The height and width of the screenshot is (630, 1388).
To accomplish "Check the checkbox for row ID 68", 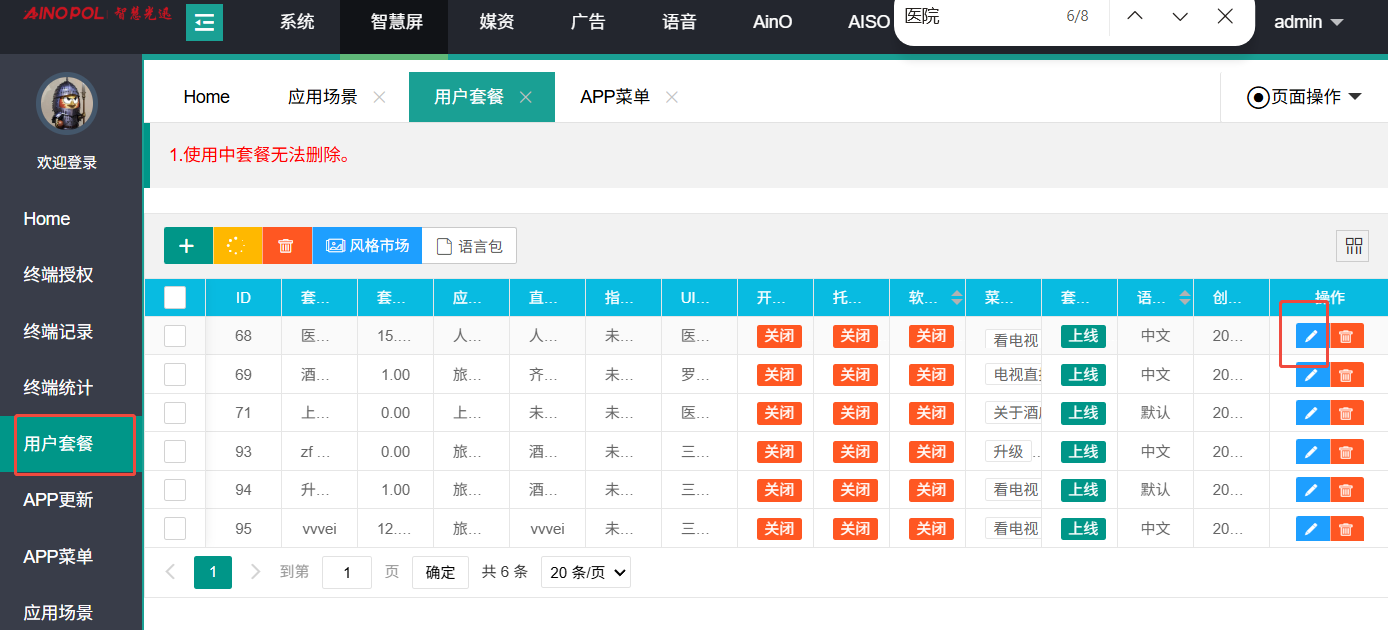I will pos(175,336).
